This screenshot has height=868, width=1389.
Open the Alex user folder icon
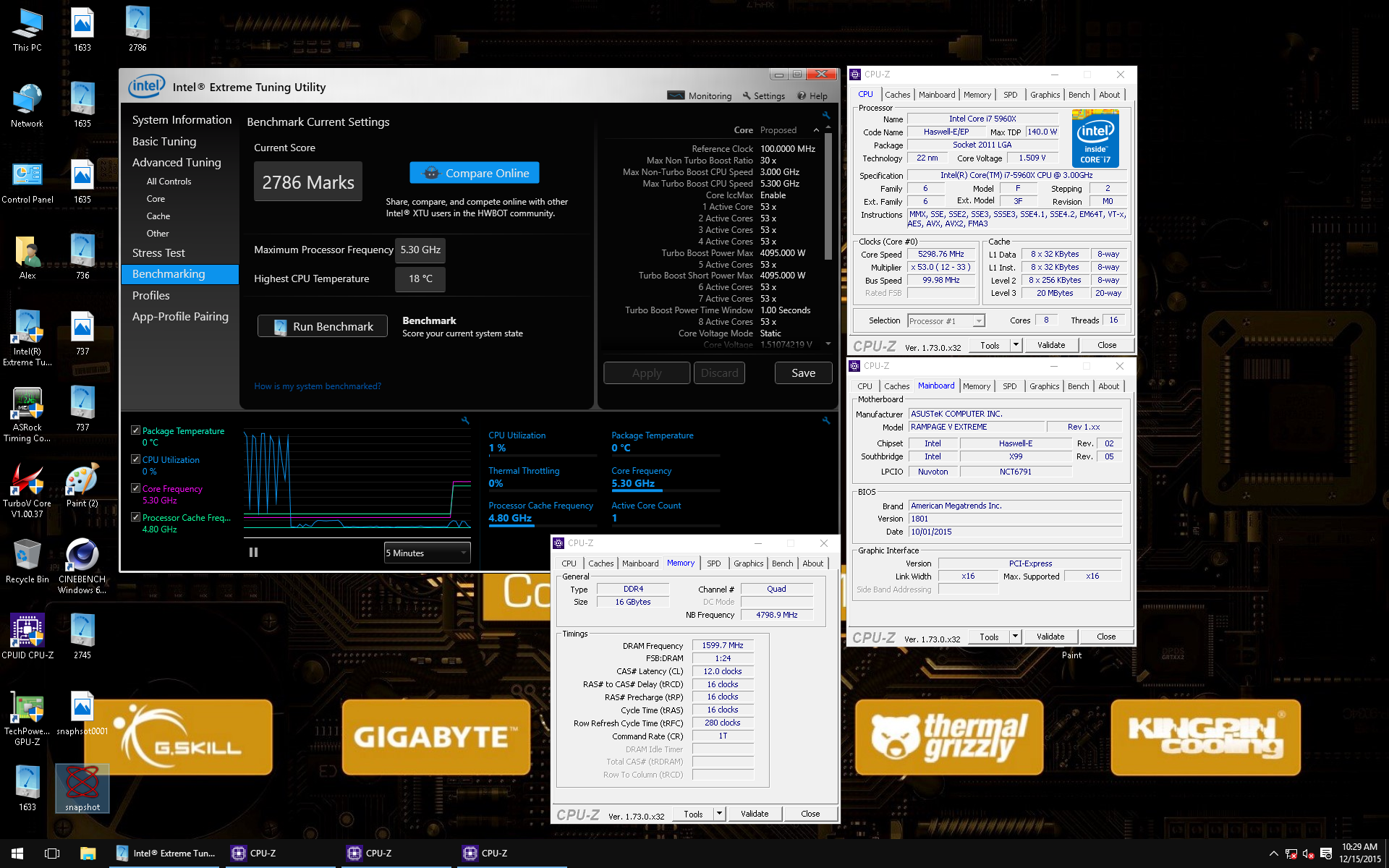click(27, 258)
